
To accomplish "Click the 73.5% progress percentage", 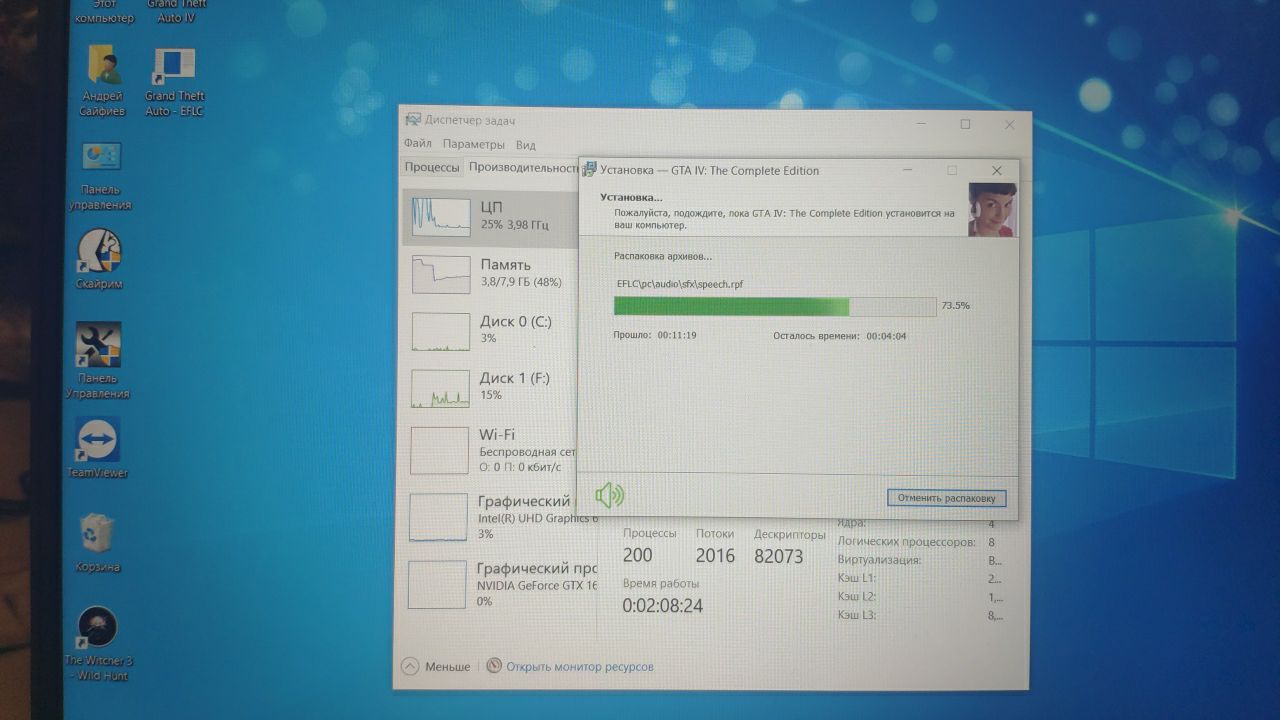I will click(x=955, y=305).
